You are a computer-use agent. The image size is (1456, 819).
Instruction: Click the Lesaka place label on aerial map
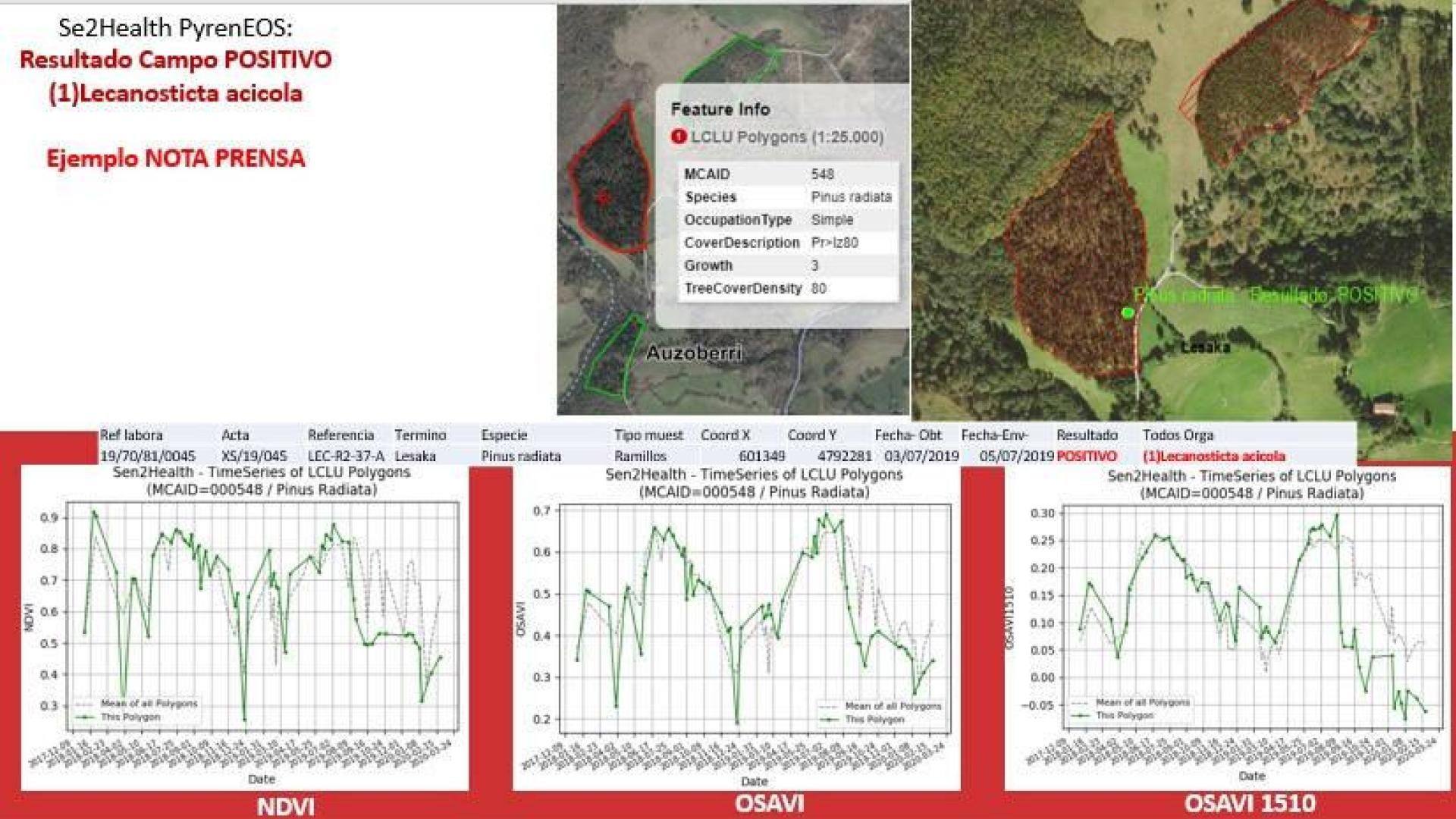(x=1206, y=347)
